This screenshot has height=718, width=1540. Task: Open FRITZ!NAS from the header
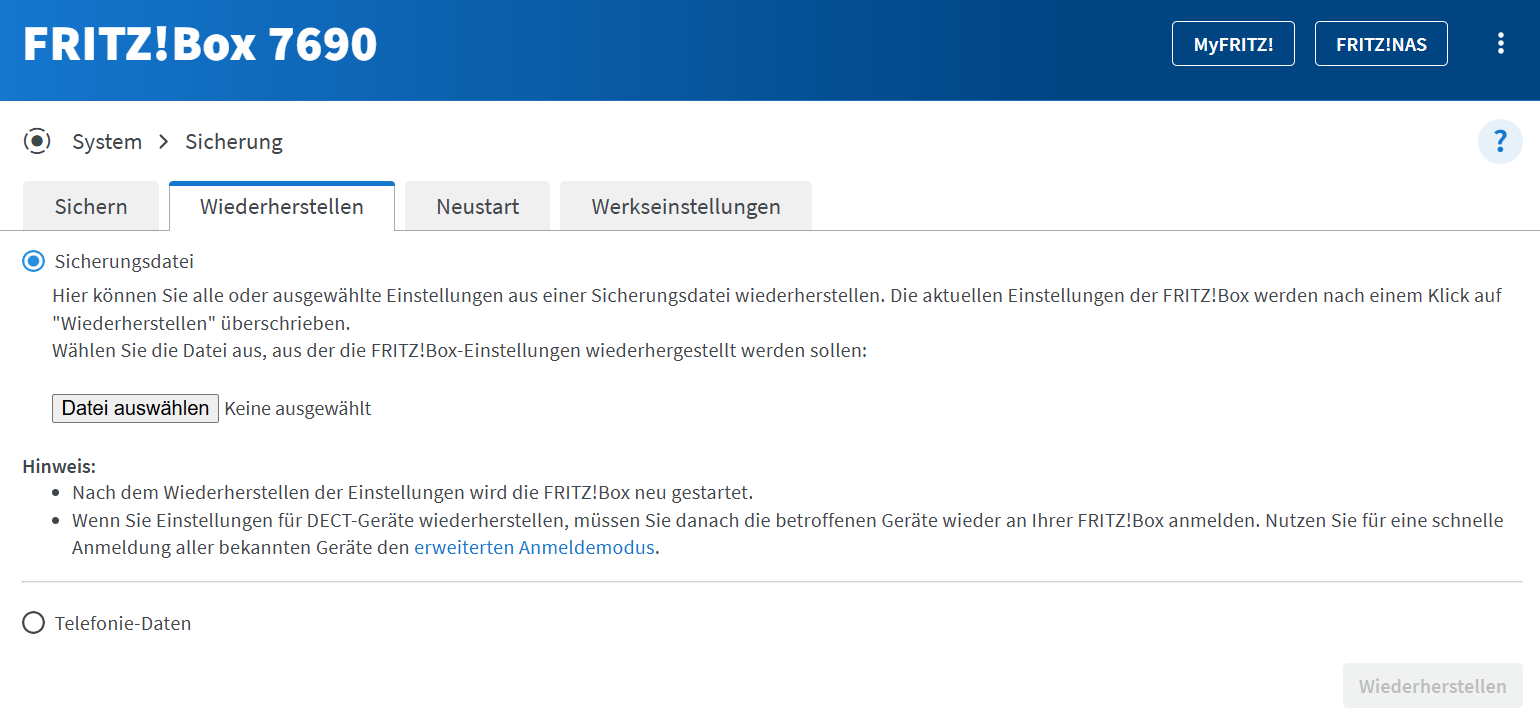point(1380,45)
